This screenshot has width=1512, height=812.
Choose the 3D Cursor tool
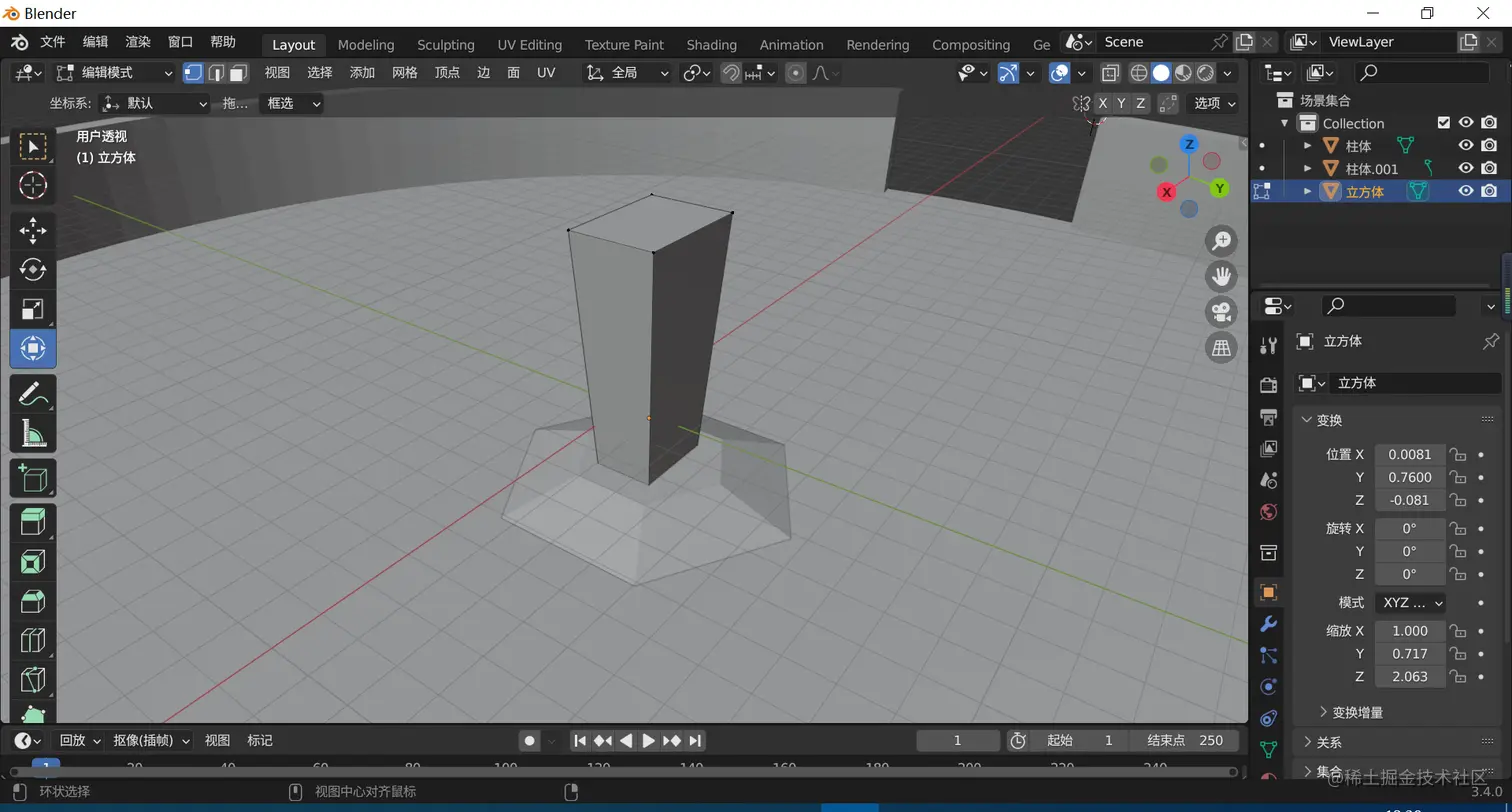[33, 185]
